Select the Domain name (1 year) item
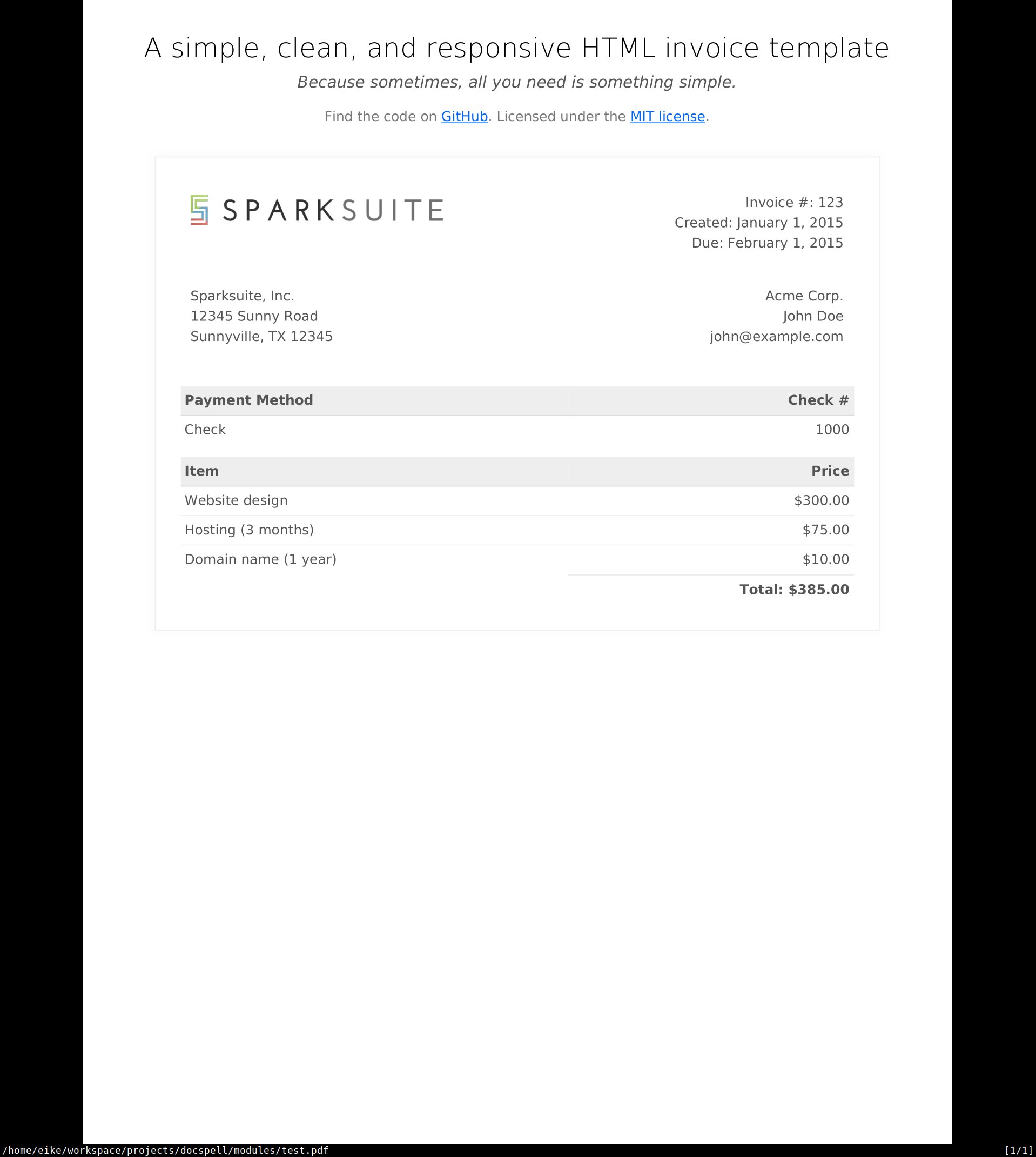 pos(260,560)
